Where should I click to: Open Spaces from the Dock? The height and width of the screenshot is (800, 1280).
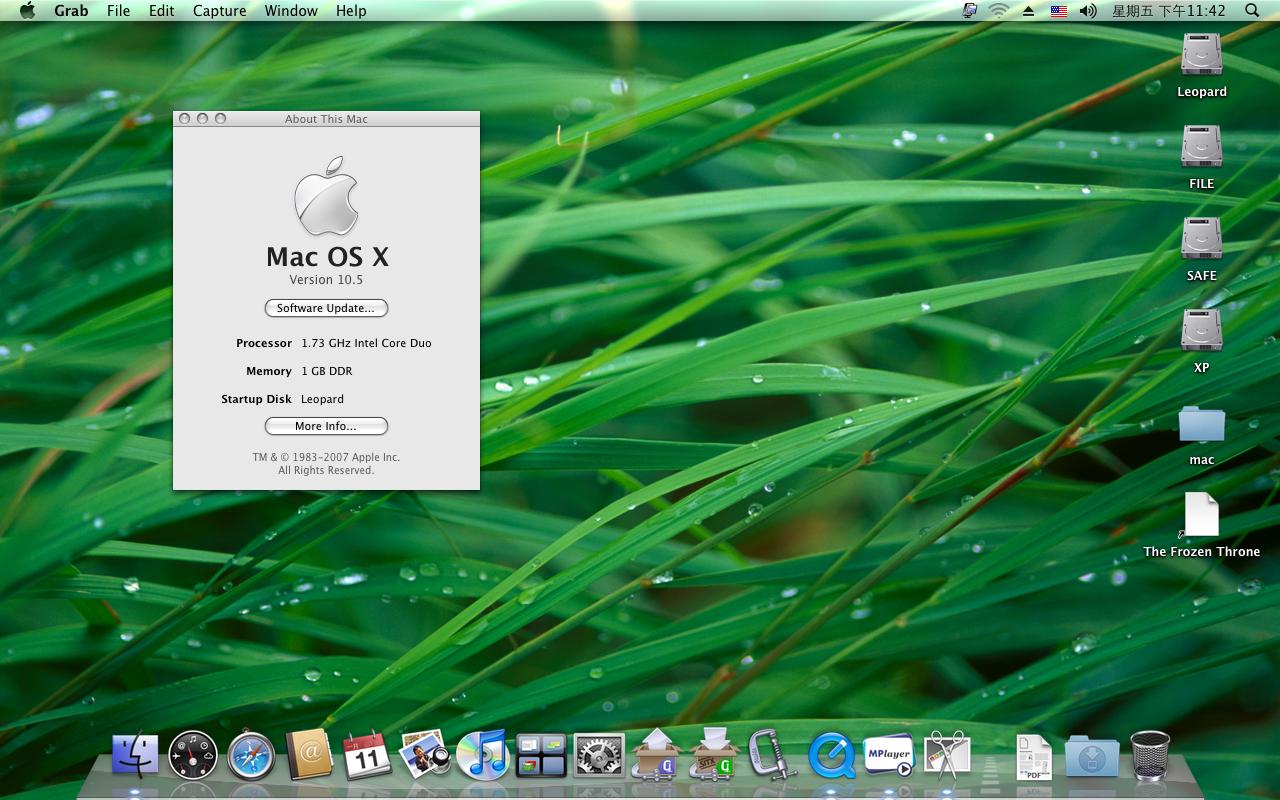[x=541, y=755]
